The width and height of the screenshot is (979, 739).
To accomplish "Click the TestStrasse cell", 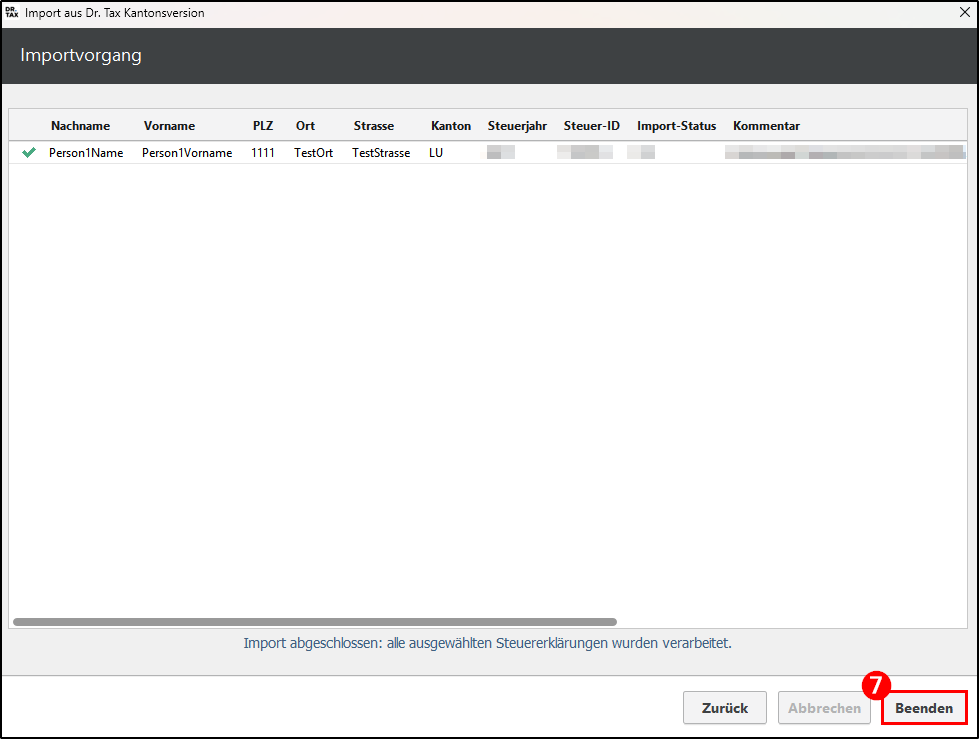I will click(x=381, y=153).
